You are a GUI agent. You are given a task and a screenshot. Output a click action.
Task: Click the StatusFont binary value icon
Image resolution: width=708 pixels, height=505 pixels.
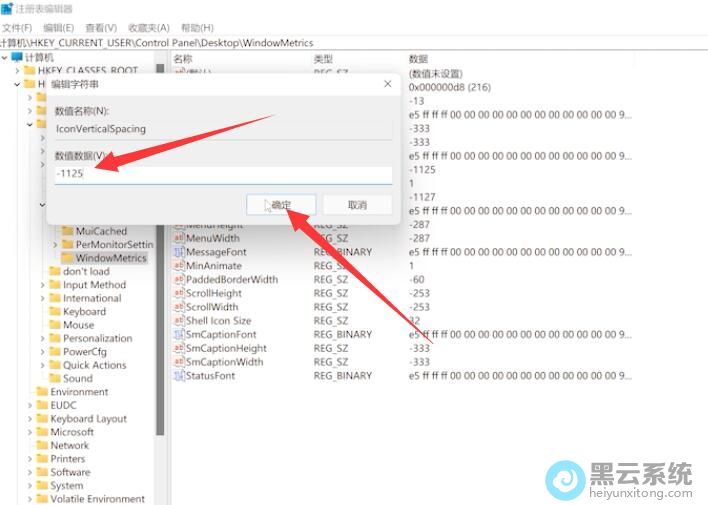click(179, 376)
